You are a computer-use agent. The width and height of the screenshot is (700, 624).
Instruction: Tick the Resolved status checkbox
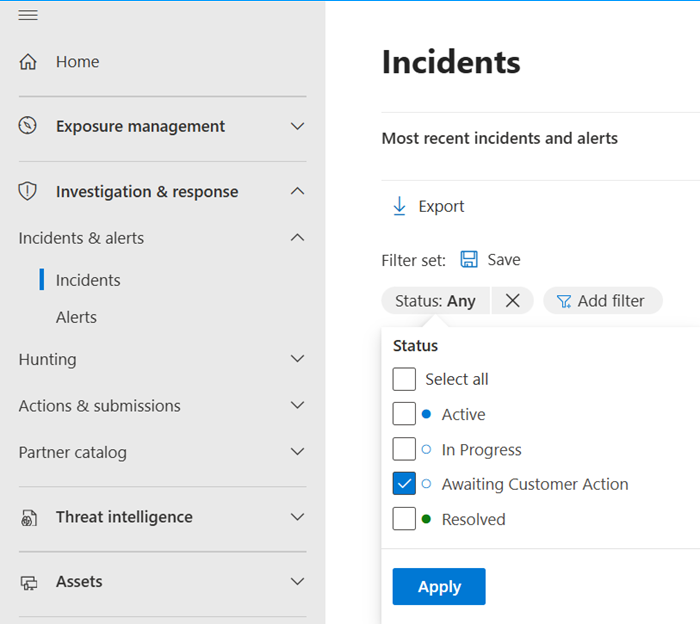point(404,519)
